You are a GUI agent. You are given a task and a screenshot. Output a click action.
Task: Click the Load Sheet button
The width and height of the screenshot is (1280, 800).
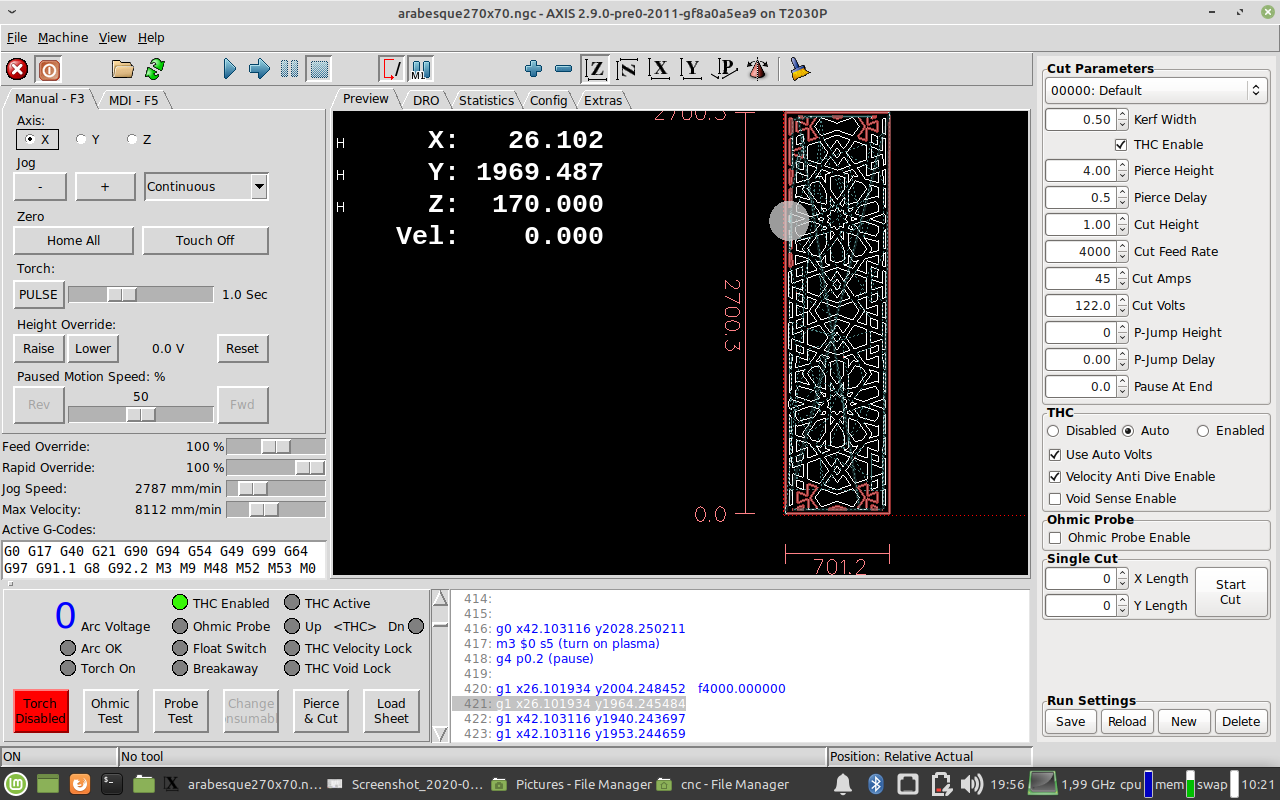391,711
